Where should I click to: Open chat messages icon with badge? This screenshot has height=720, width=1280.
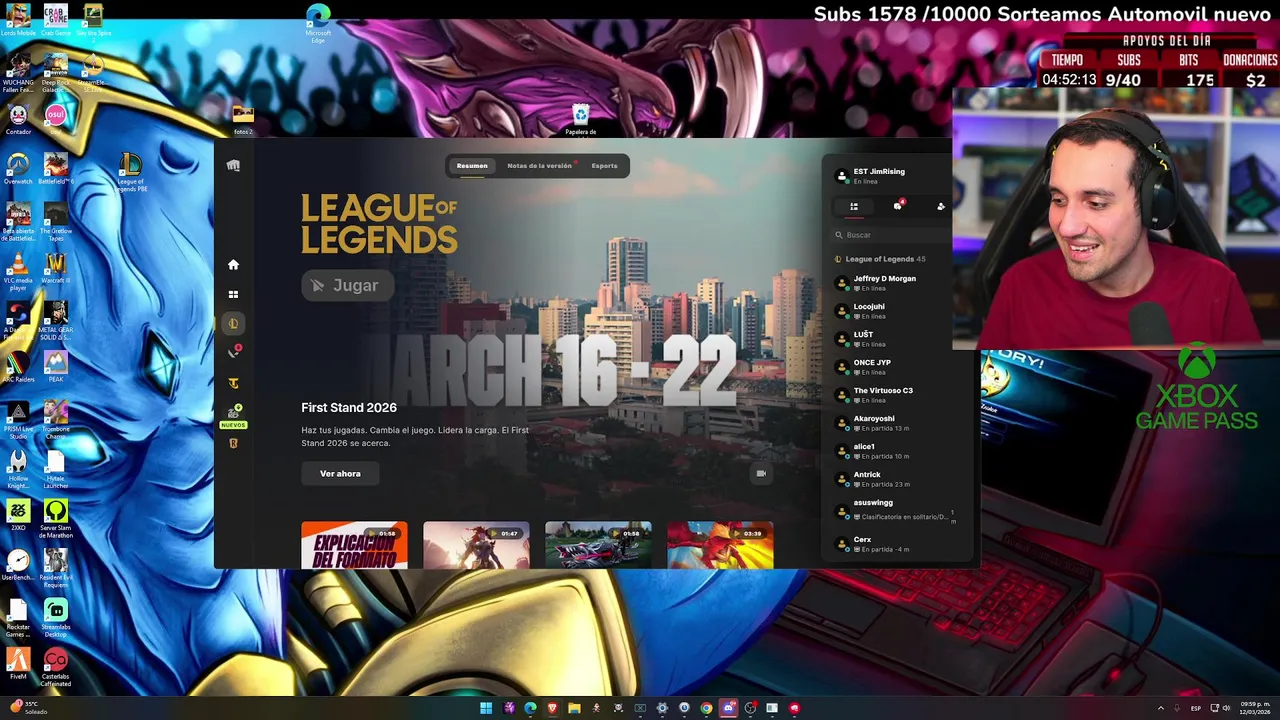[898, 206]
